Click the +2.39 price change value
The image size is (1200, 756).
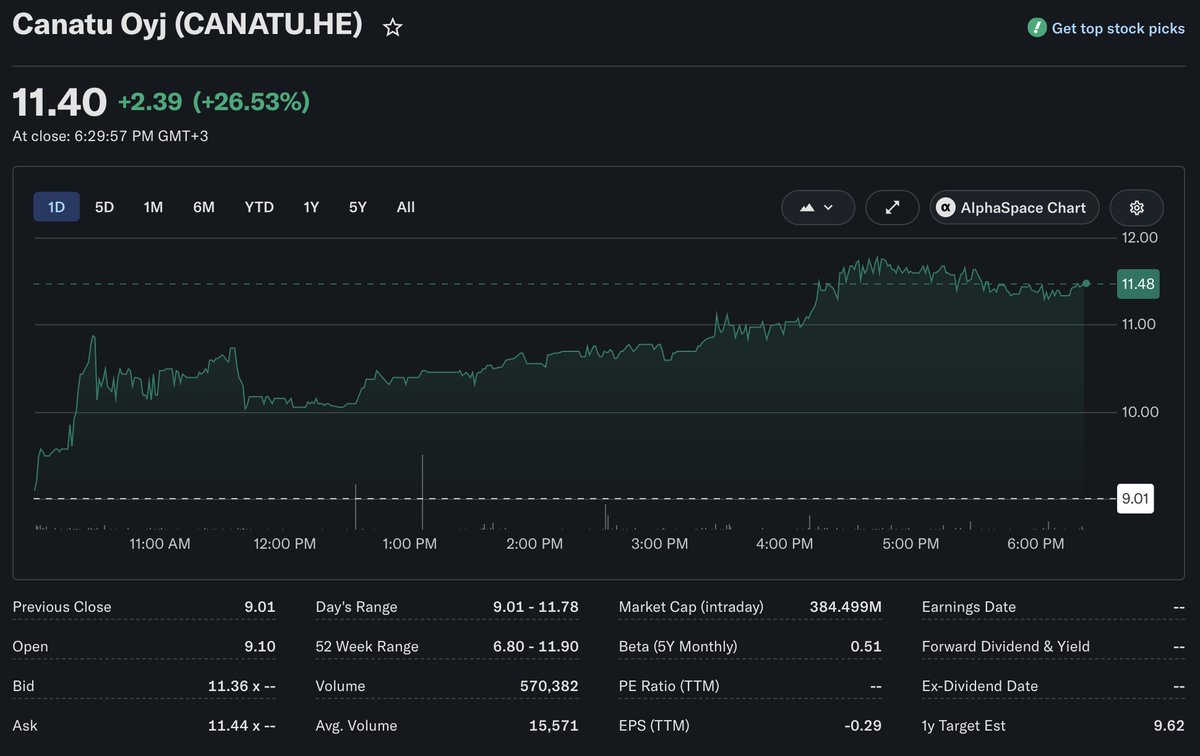[x=150, y=102]
